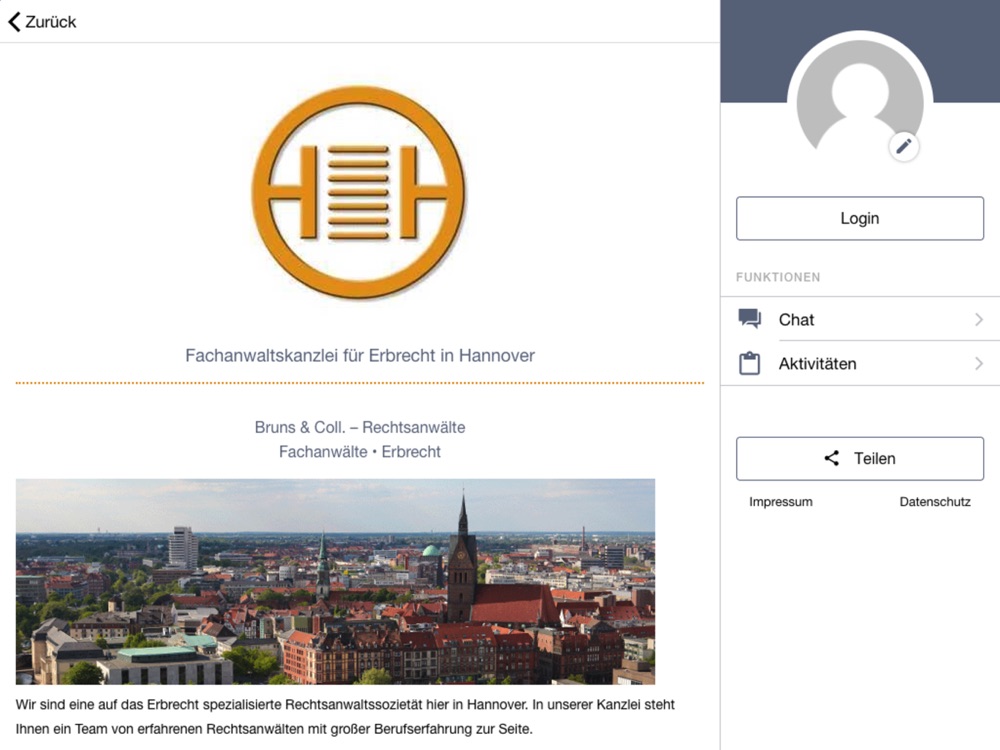The height and width of the screenshot is (750, 1000).
Task: Click the FUNKTIONEN section header
Action: point(778,277)
